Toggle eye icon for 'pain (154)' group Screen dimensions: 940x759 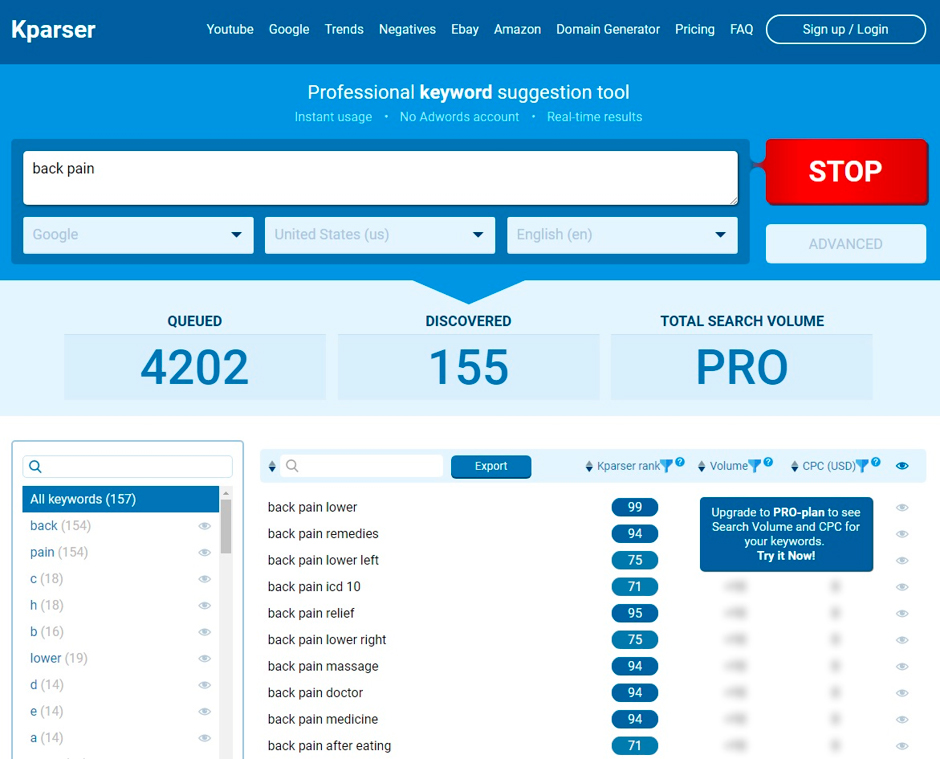click(204, 552)
